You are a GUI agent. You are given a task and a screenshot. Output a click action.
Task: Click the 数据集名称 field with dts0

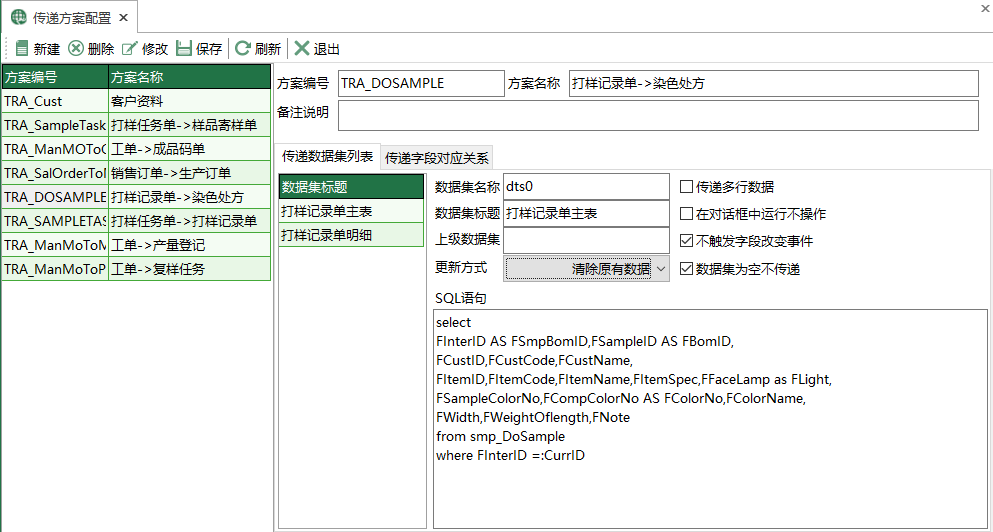(x=586, y=187)
